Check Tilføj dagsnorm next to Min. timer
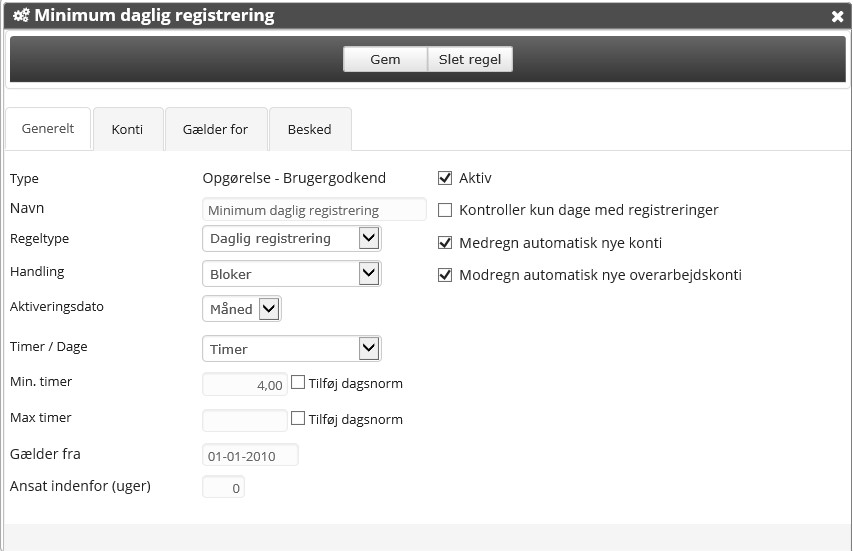 [298, 382]
